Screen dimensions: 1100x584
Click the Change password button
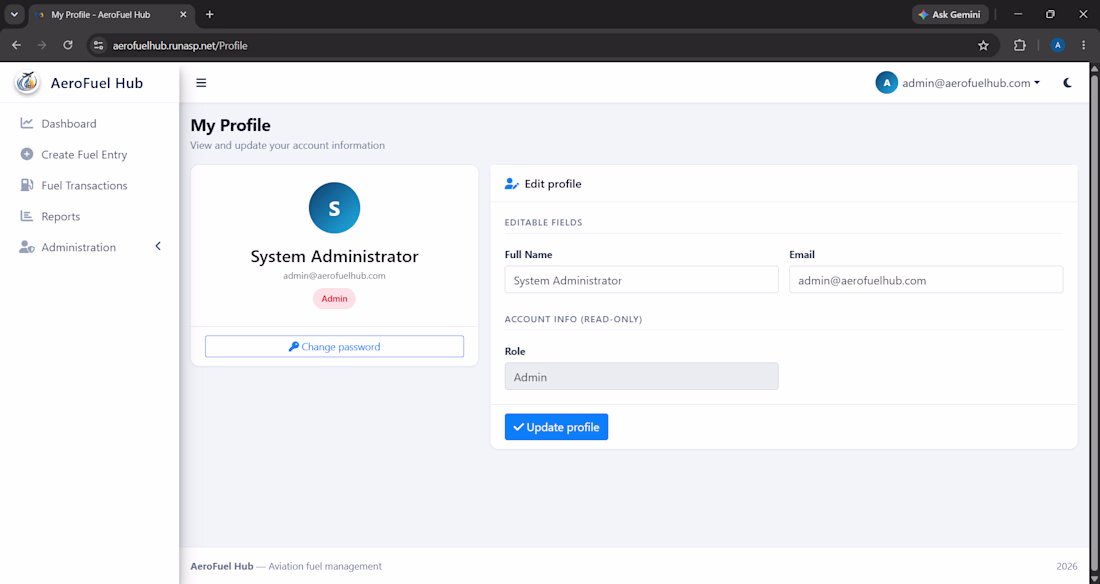[x=335, y=347]
